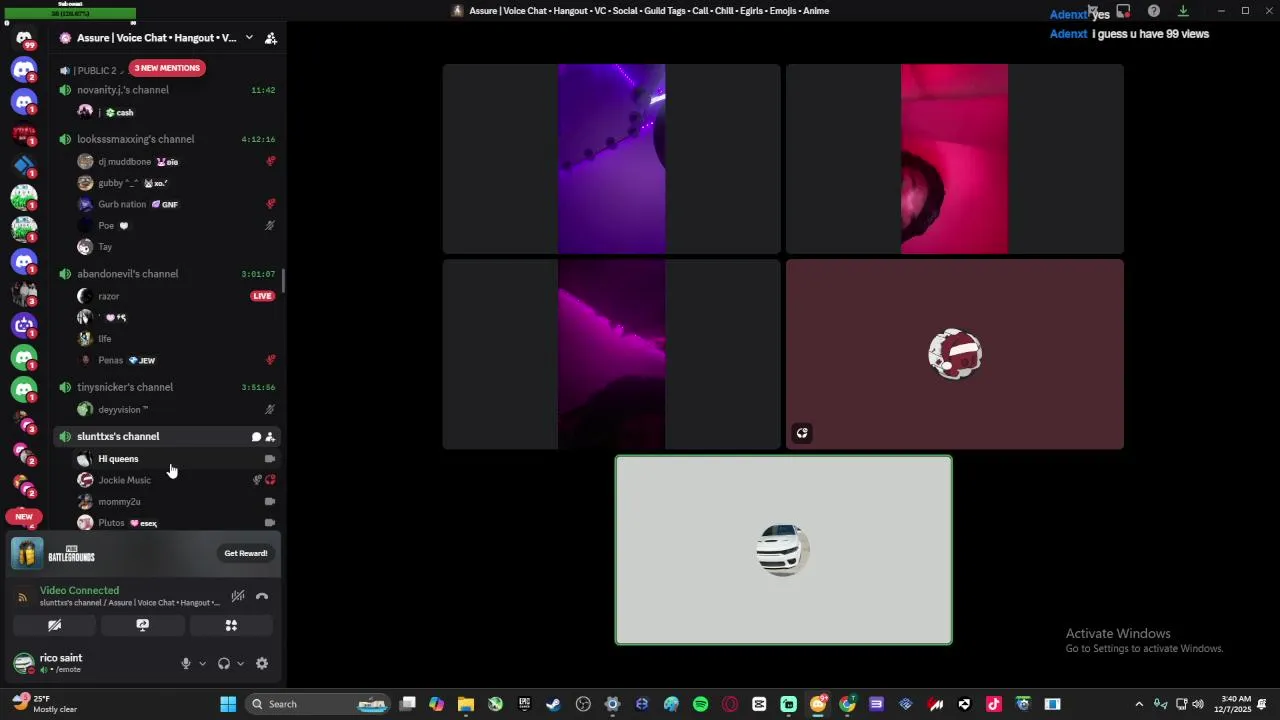This screenshot has width=1280, height=720.
Task: Open Discord user settings gear
Action: [262, 663]
